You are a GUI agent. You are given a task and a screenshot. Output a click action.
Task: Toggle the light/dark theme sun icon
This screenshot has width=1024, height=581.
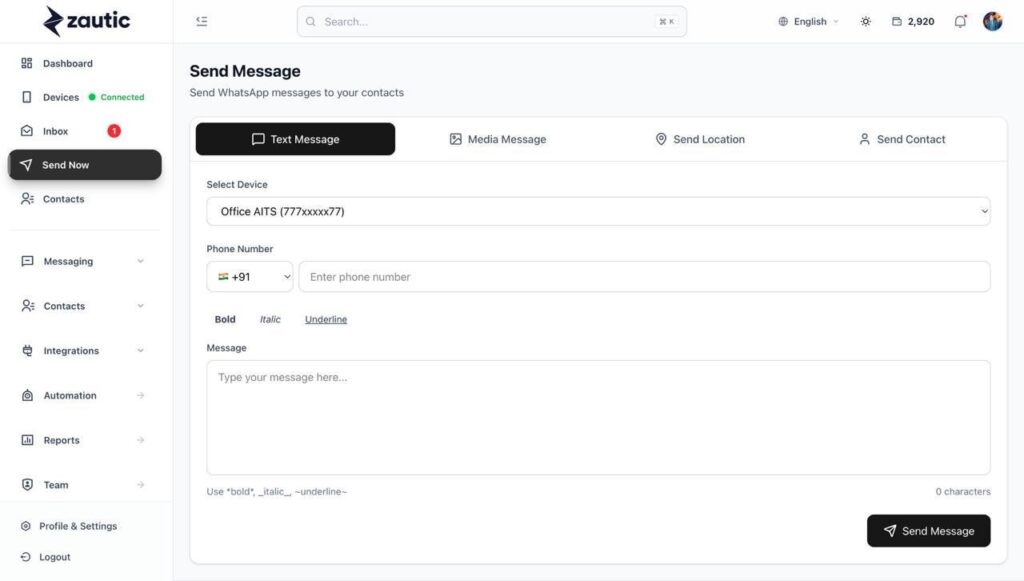[x=865, y=21]
